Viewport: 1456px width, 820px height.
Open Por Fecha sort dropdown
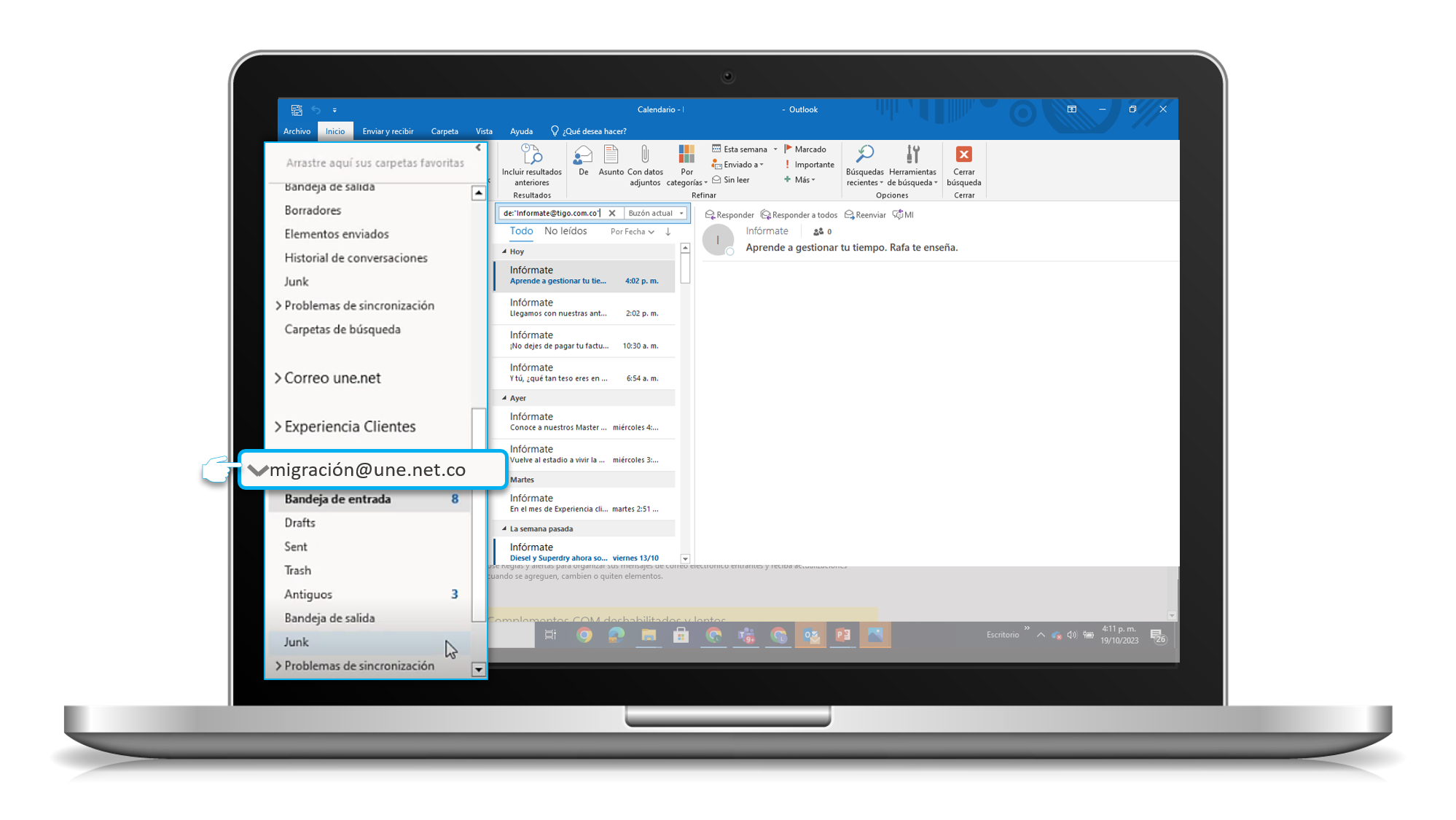coord(632,232)
